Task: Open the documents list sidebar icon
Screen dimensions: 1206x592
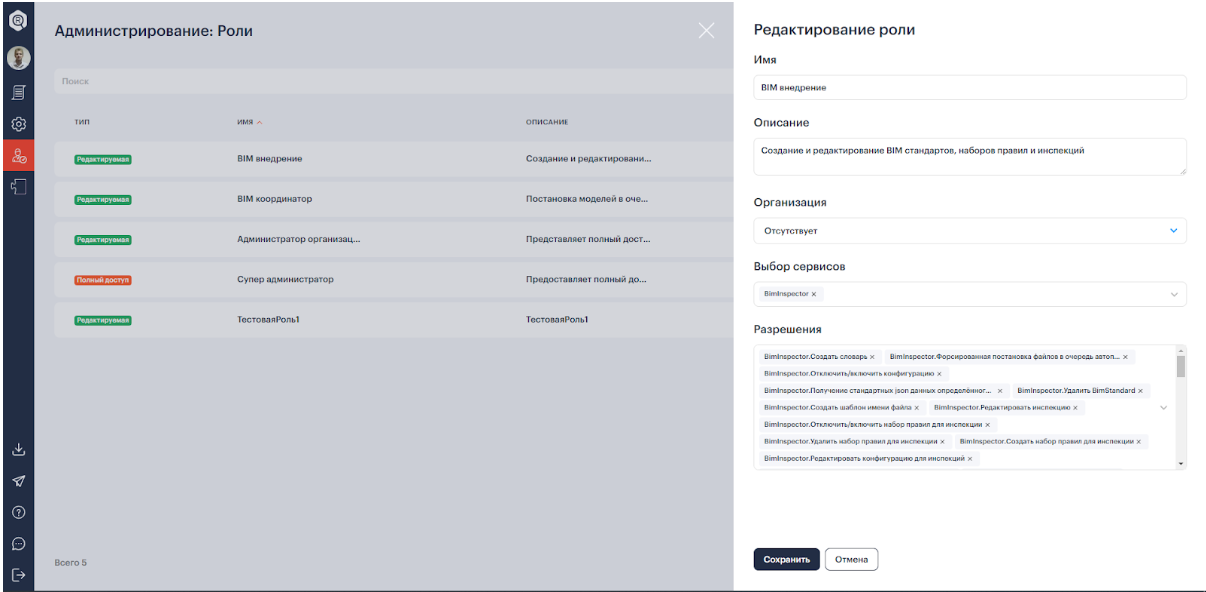Action: tap(18, 92)
